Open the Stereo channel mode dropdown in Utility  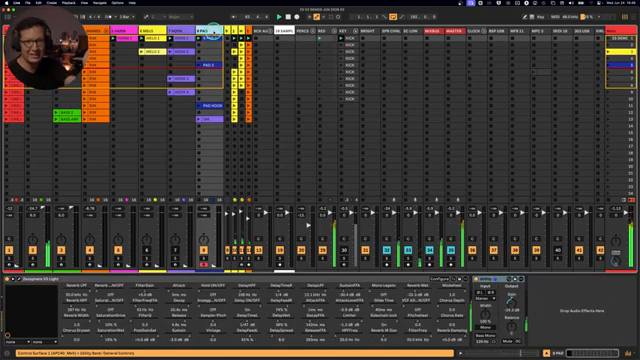485,298
